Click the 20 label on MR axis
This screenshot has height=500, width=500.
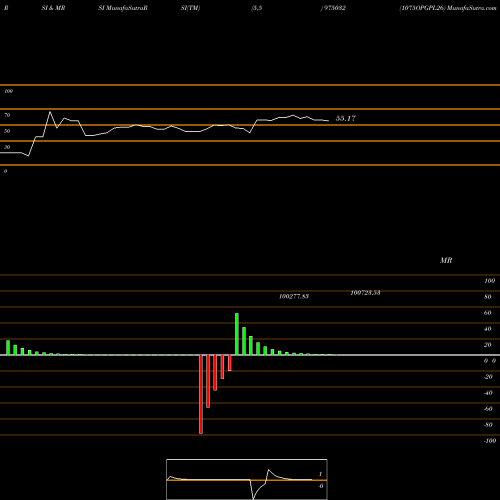[488, 345]
